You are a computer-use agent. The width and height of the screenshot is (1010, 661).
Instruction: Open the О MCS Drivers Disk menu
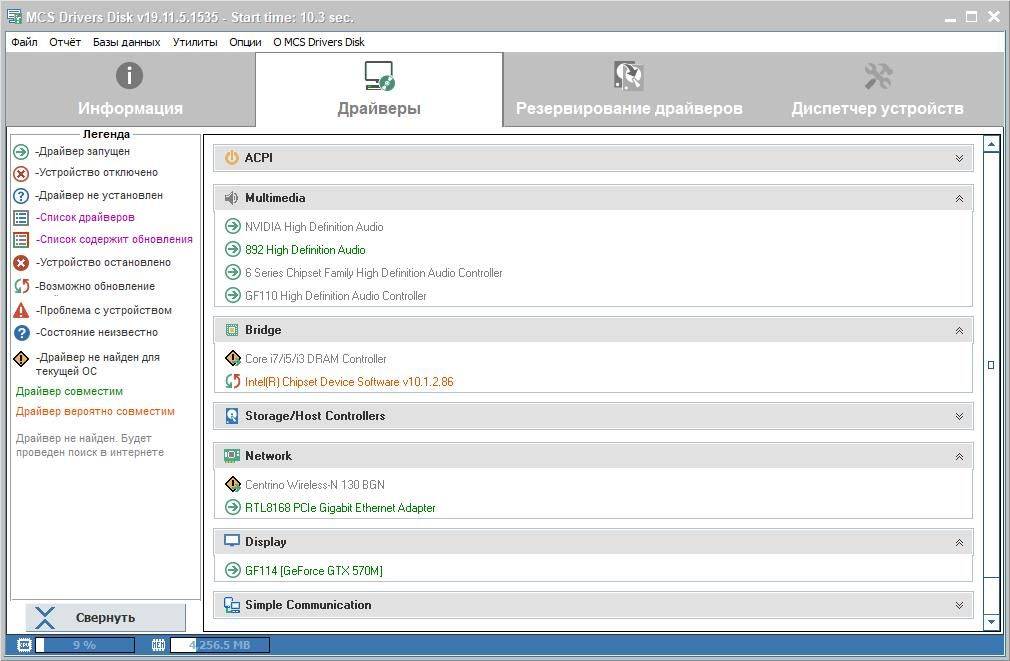point(319,42)
